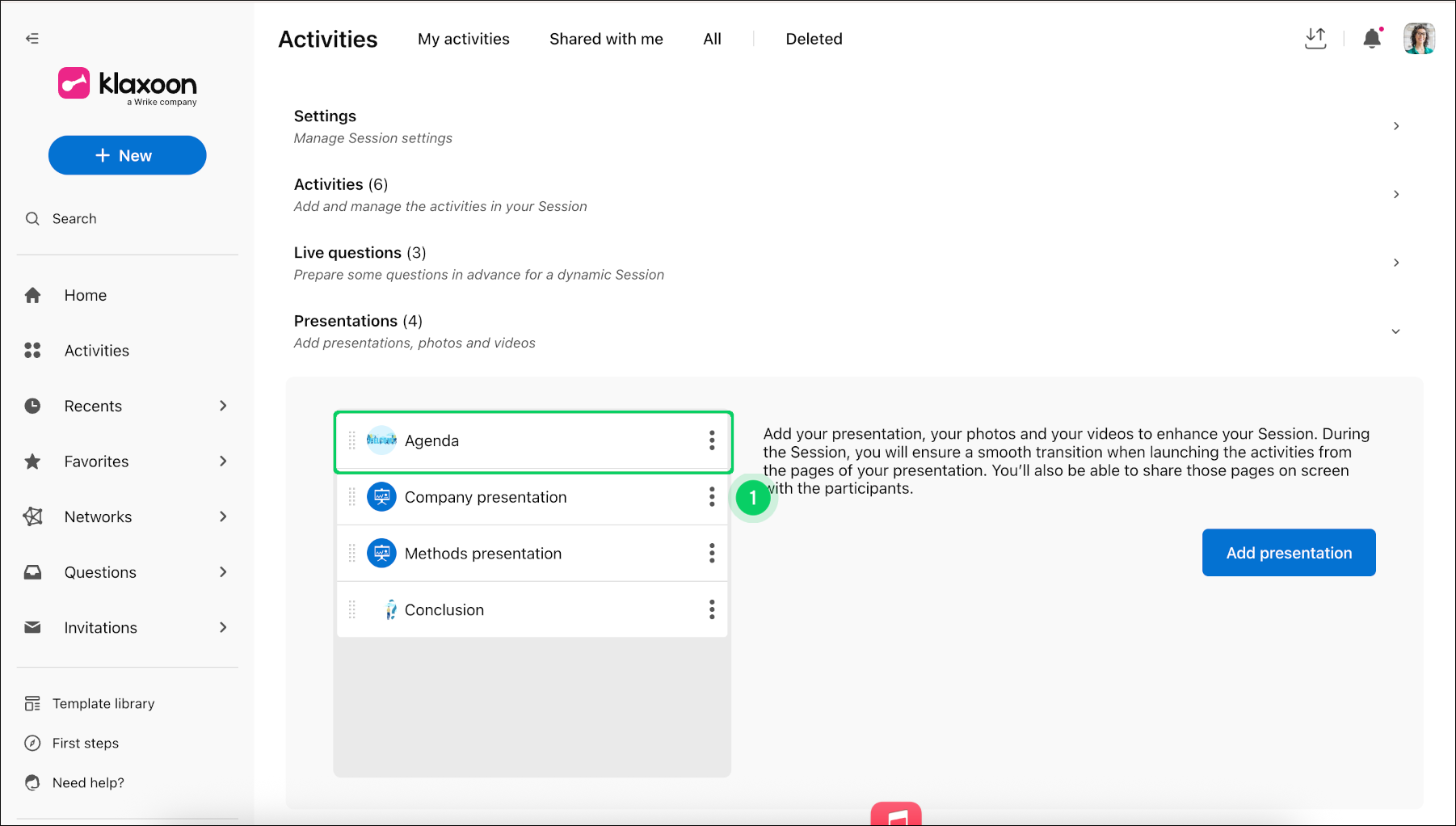Click the Company presentation drag handle
The height and width of the screenshot is (826, 1456).
[352, 497]
